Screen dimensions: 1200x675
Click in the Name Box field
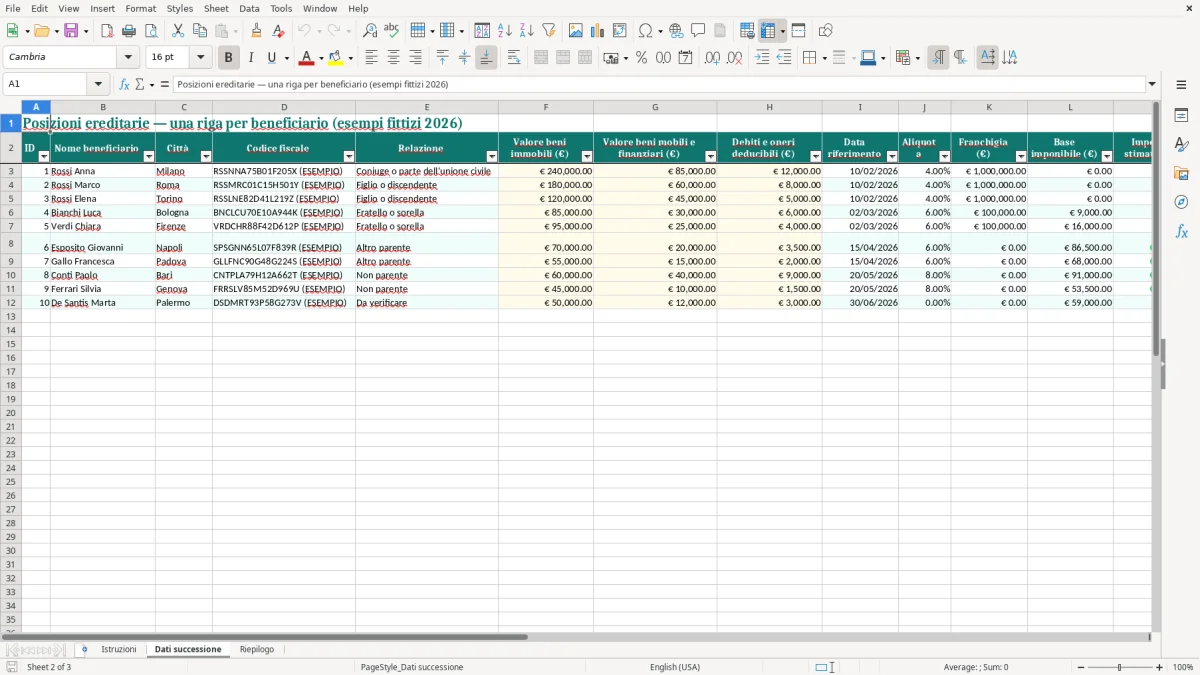tap(46, 84)
